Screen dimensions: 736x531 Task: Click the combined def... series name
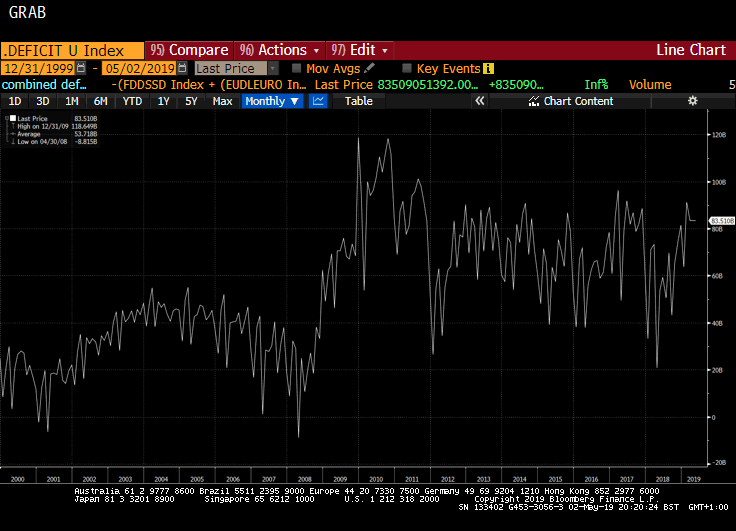point(44,85)
